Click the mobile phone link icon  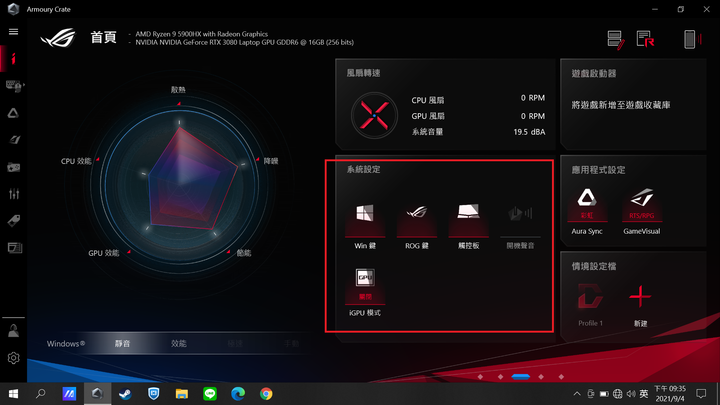(692, 39)
